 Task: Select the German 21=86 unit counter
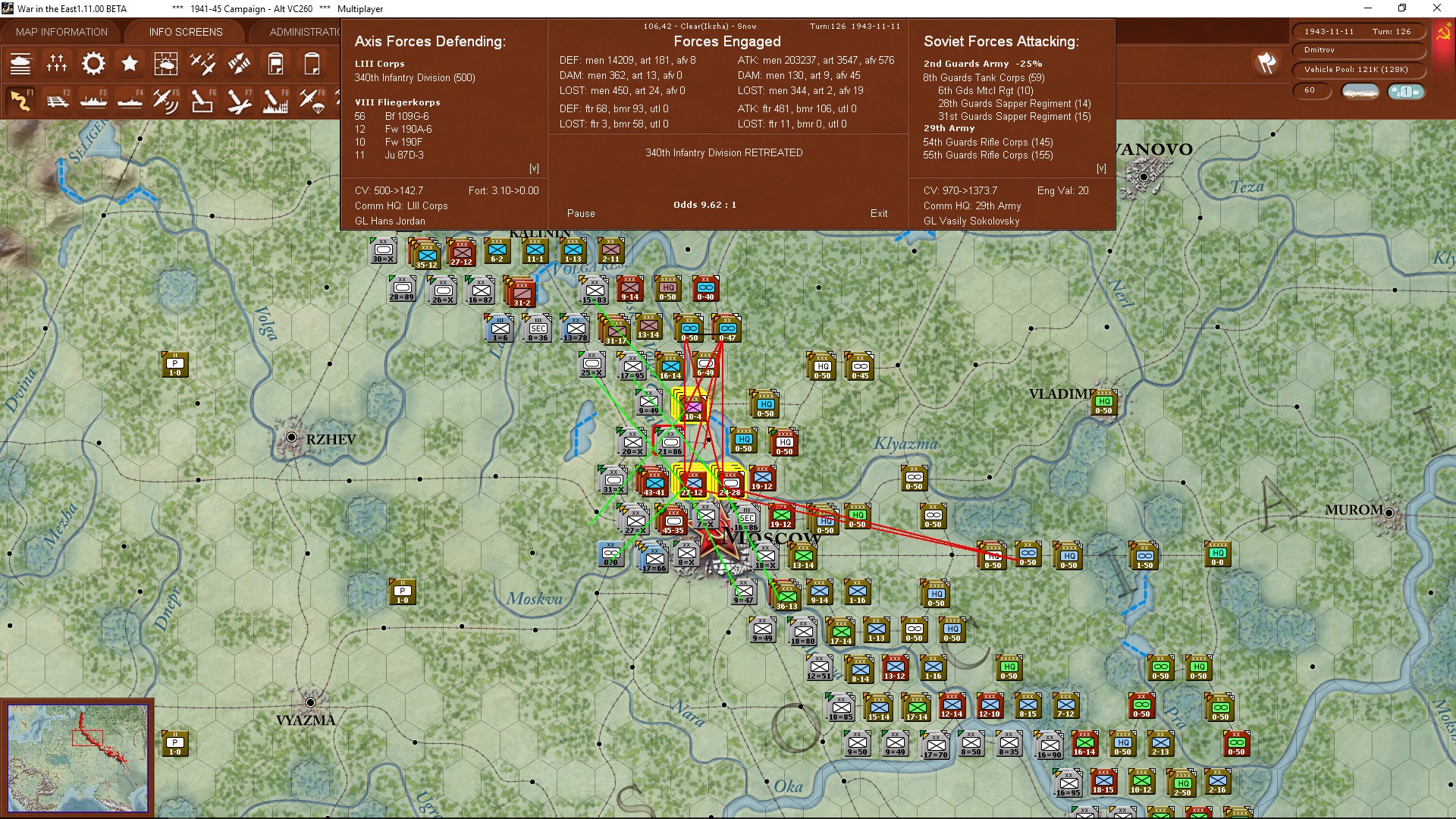point(670,442)
